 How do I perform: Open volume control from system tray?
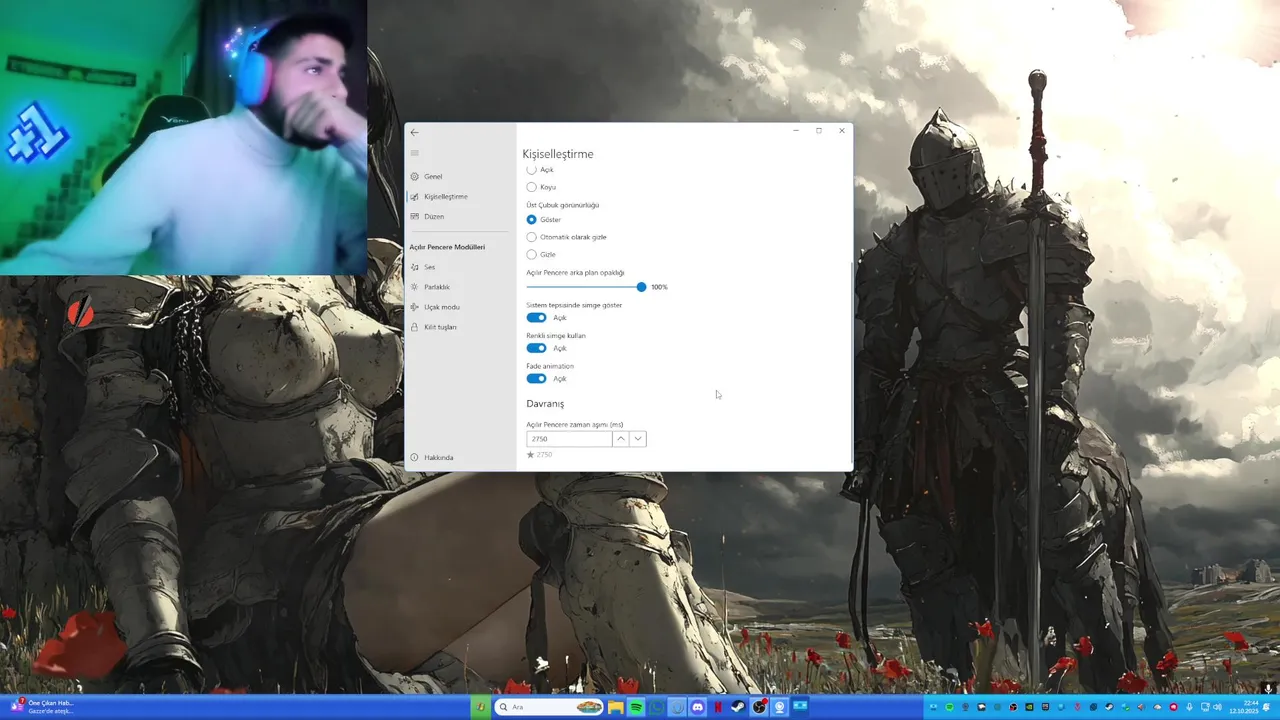click(x=1217, y=707)
